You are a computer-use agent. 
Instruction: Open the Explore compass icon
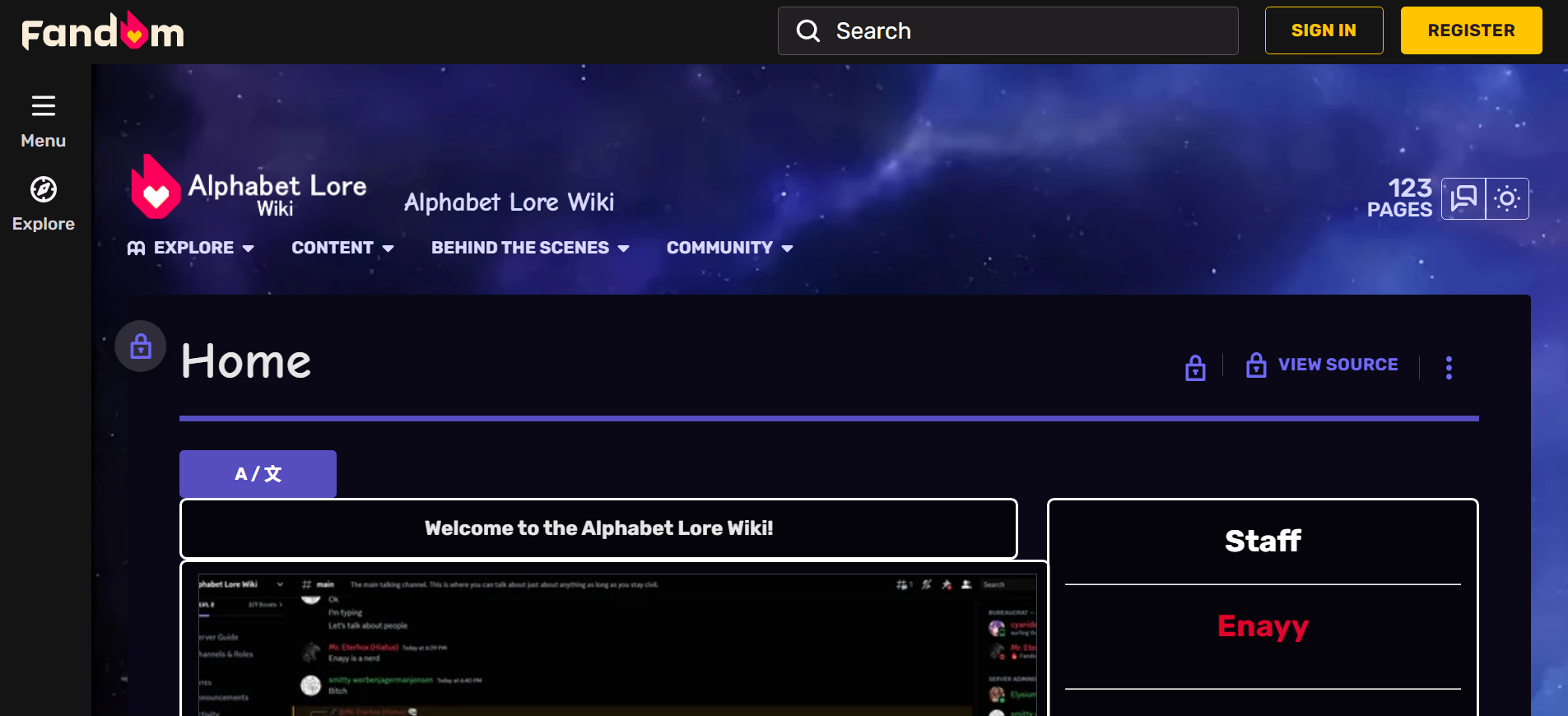click(44, 190)
